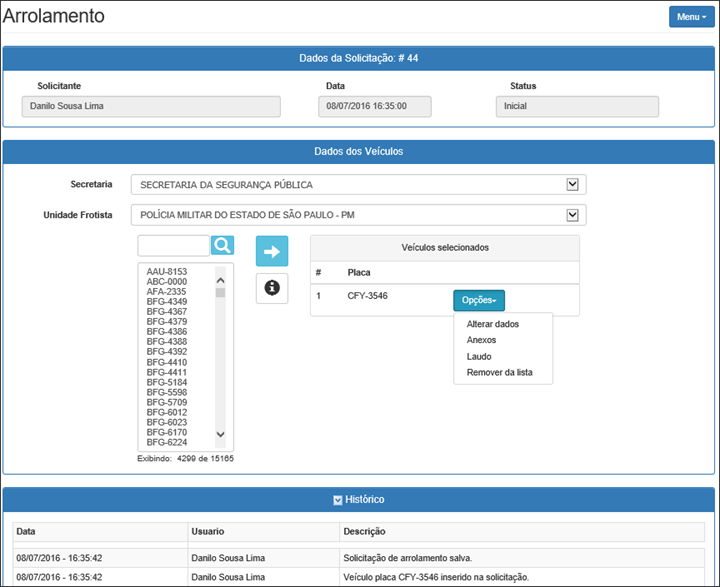
Task: Collapse the Histórico panel chevron icon
Action: click(338, 499)
